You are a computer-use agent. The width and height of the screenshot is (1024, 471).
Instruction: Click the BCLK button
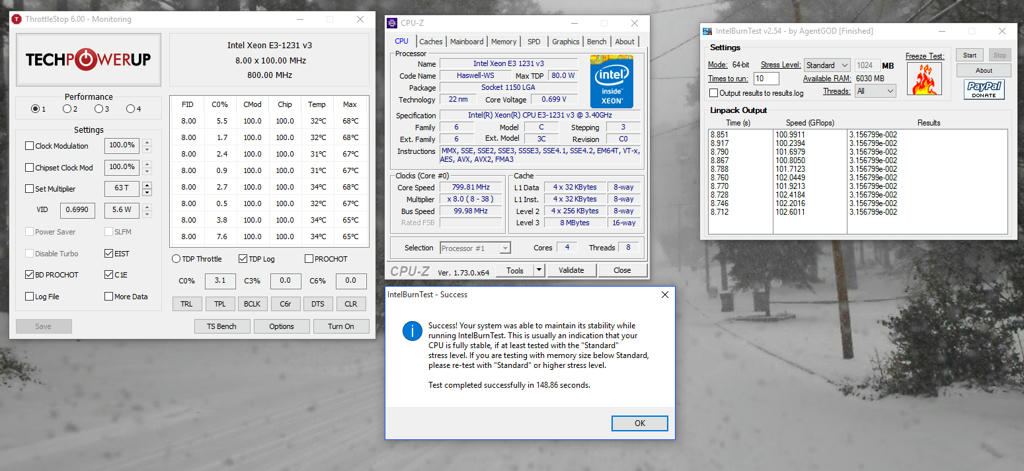(253, 304)
